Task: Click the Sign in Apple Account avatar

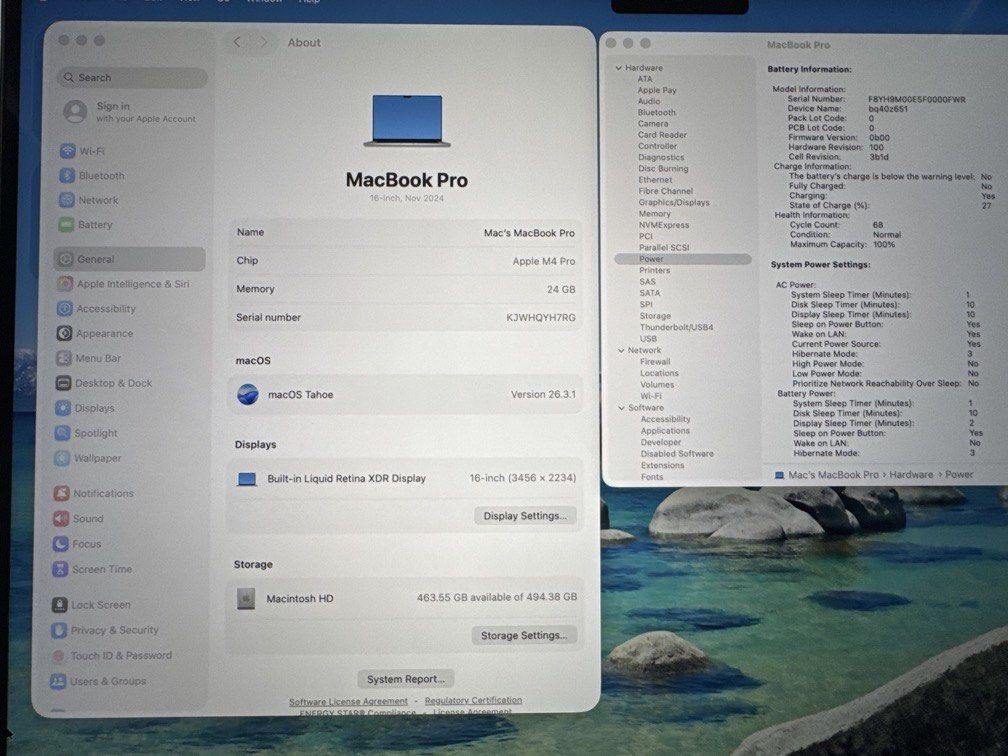Action: pyautogui.click(x=75, y=112)
